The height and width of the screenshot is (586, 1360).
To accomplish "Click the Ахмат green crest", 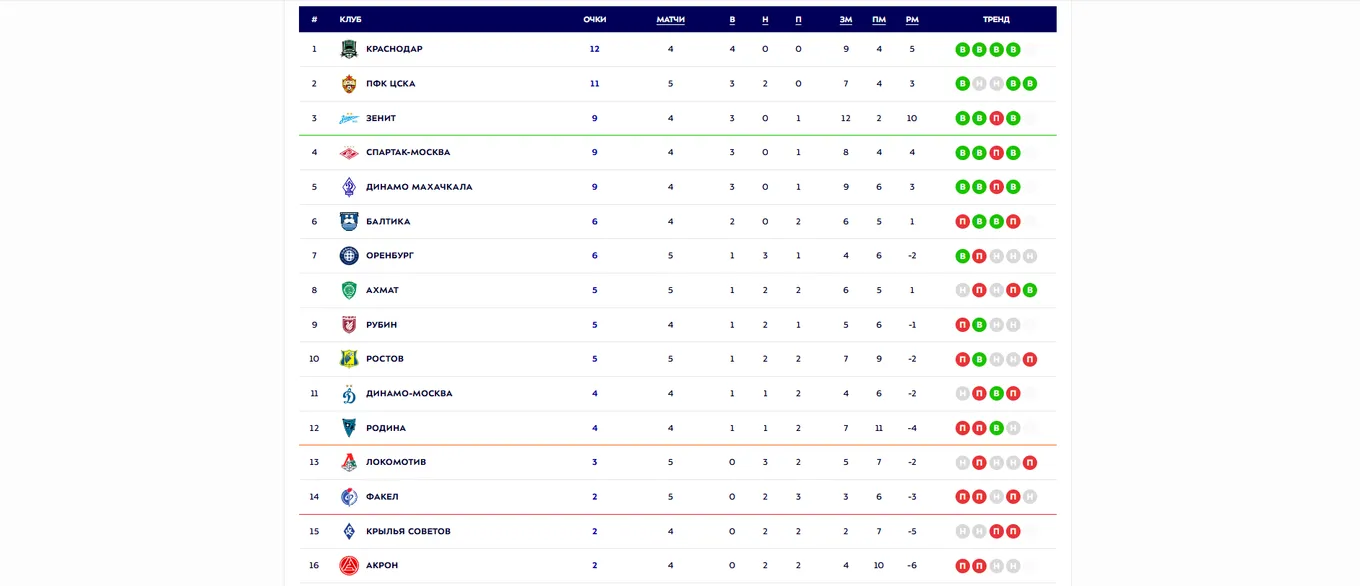I will pyautogui.click(x=349, y=290).
